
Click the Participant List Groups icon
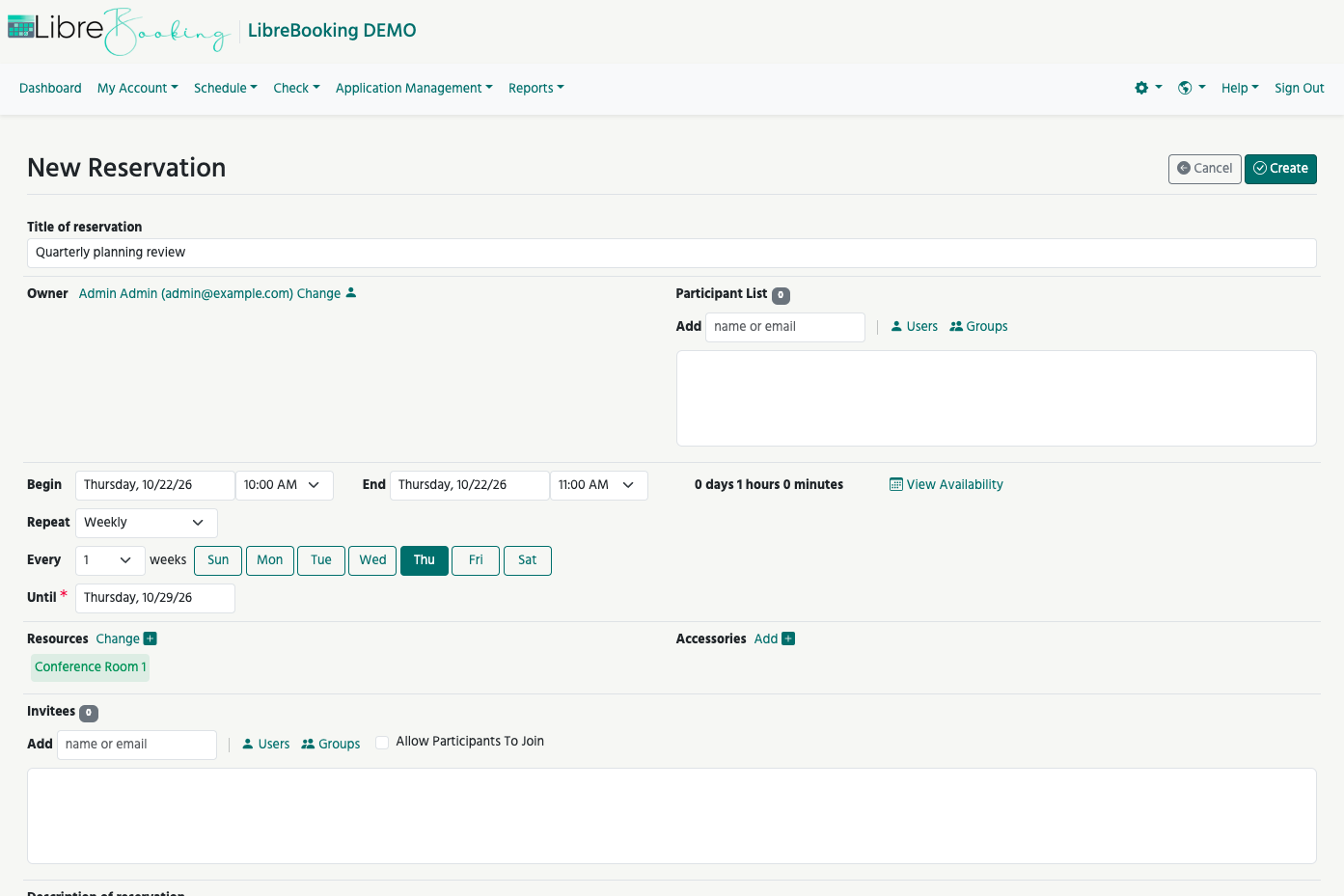[x=956, y=327]
